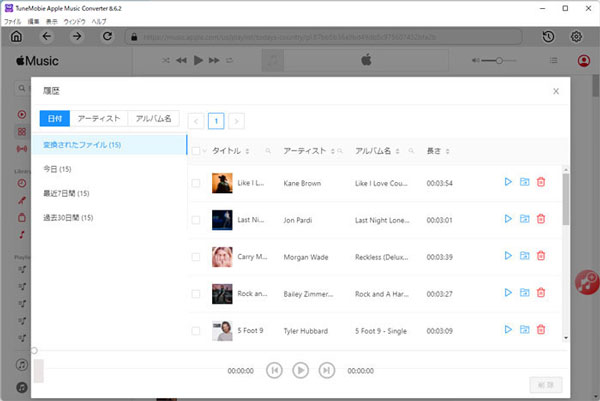Sort by the 長さ column arrows
This screenshot has height=401, width=600.
click(447, 151)
